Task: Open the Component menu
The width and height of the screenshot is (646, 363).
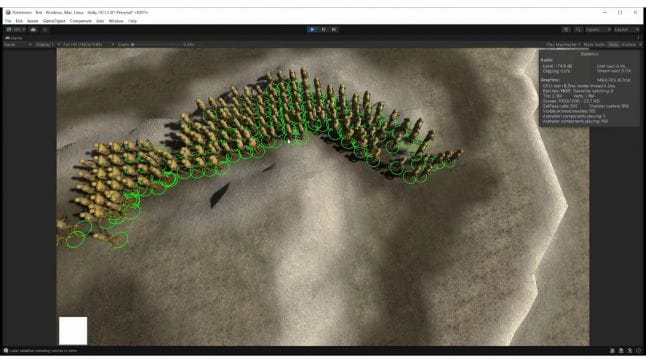Action: (81, 21)
